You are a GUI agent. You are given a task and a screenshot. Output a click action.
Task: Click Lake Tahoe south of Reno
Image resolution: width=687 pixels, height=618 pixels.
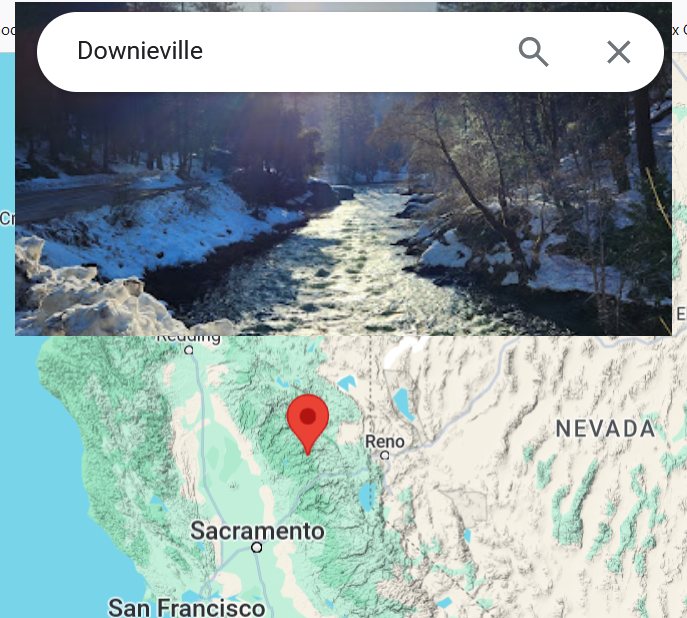[x=367, y=497]
